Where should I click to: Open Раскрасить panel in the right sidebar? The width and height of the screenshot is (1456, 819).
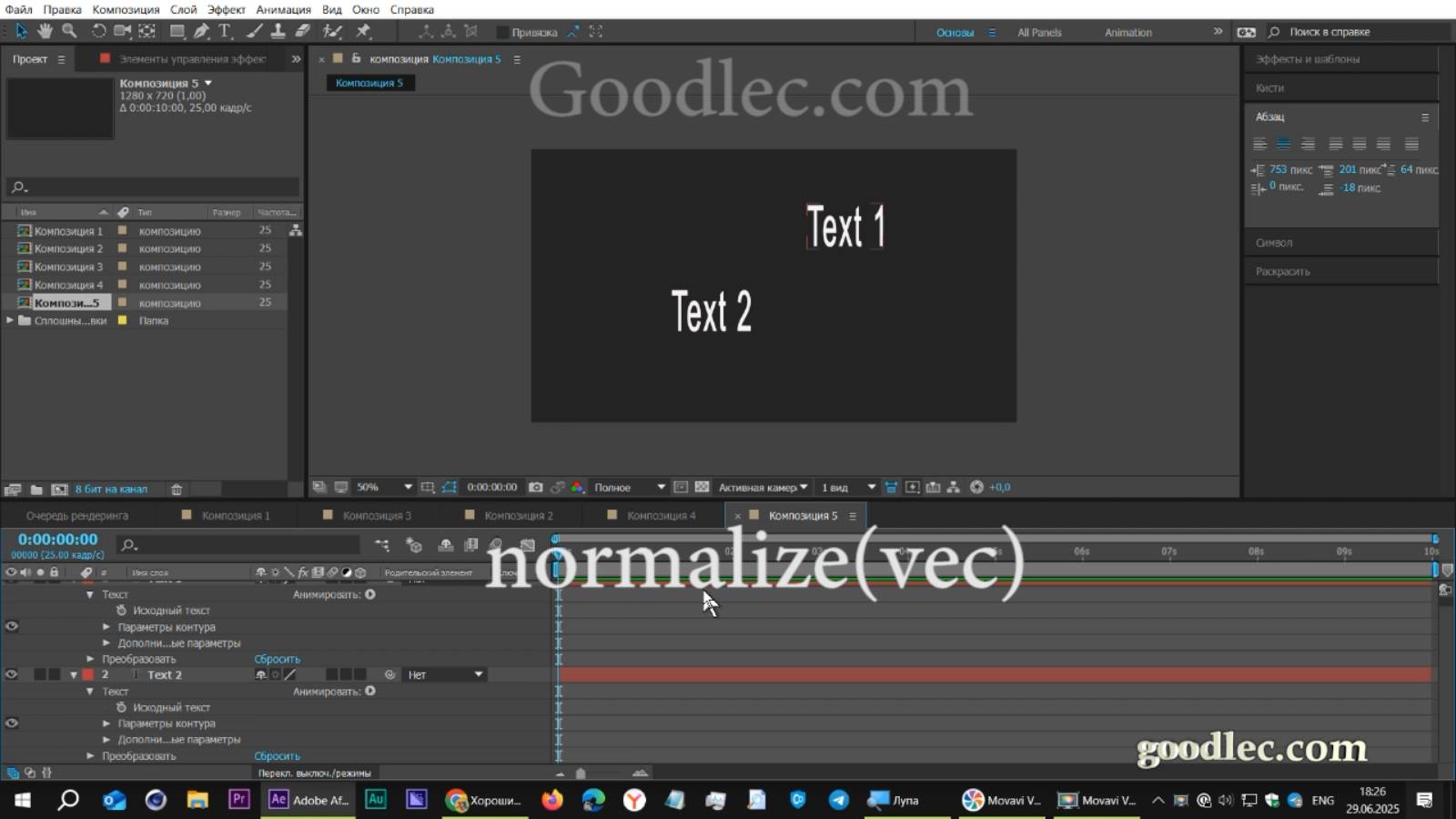click(x=1285, y=270)
